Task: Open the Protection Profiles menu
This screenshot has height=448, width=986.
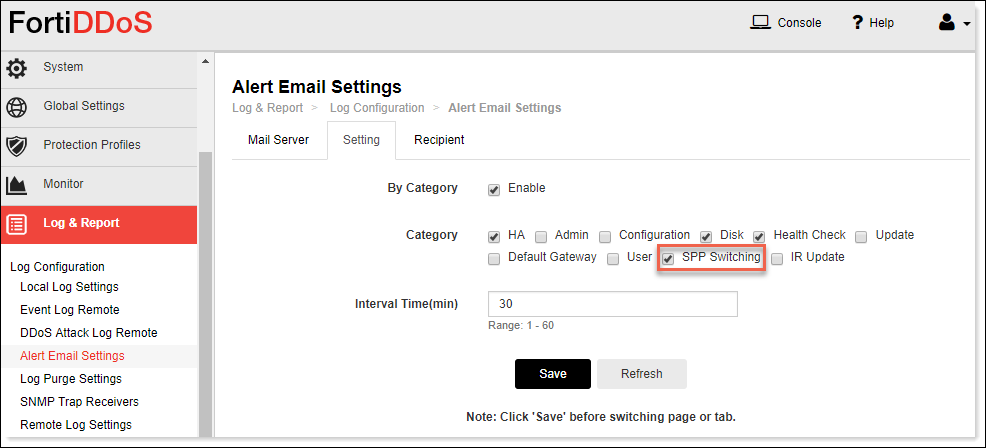Action: coord(99,145)
